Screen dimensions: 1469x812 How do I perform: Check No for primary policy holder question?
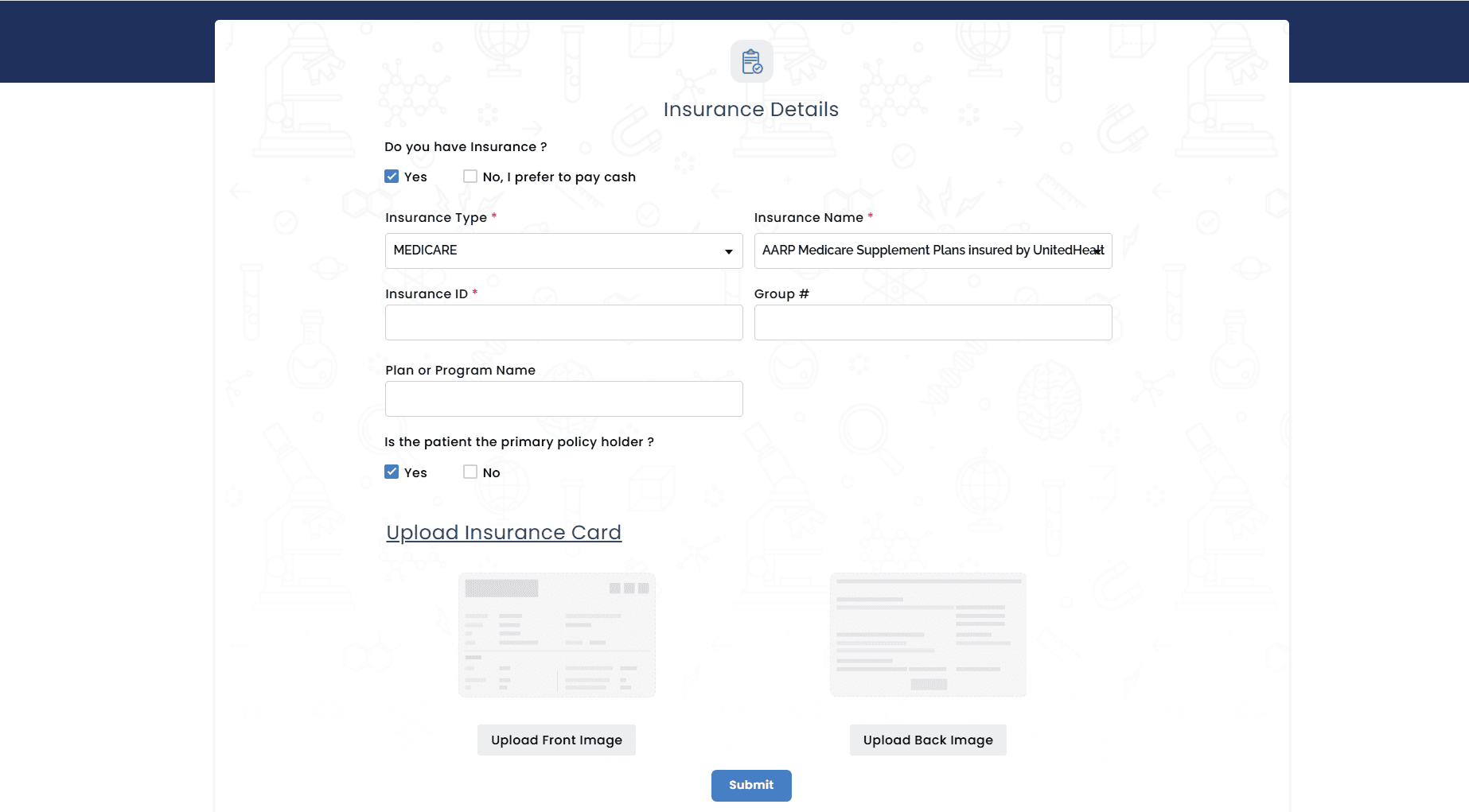click(x=470, y=472)
